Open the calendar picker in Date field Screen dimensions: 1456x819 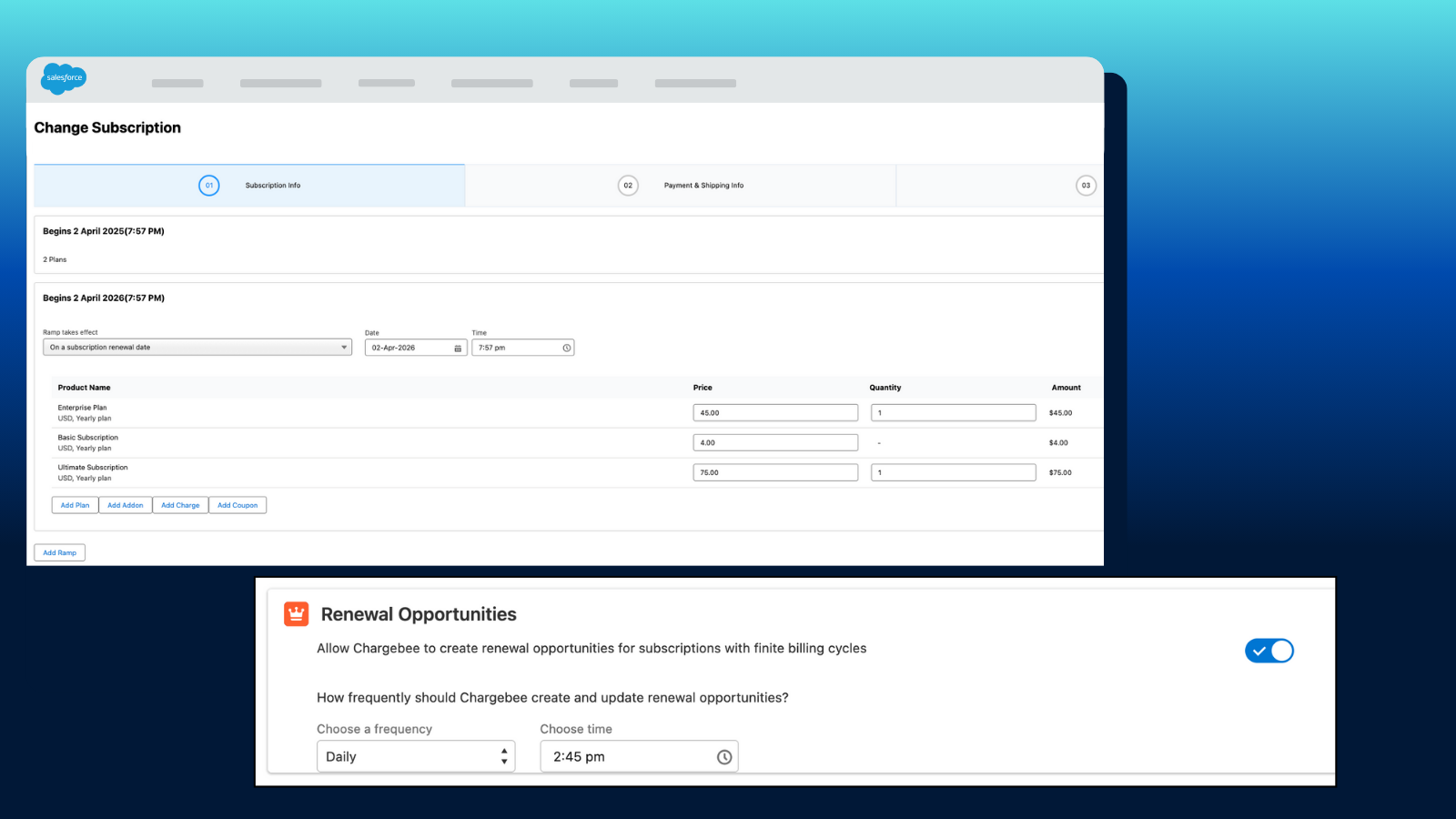click(458, 349)
